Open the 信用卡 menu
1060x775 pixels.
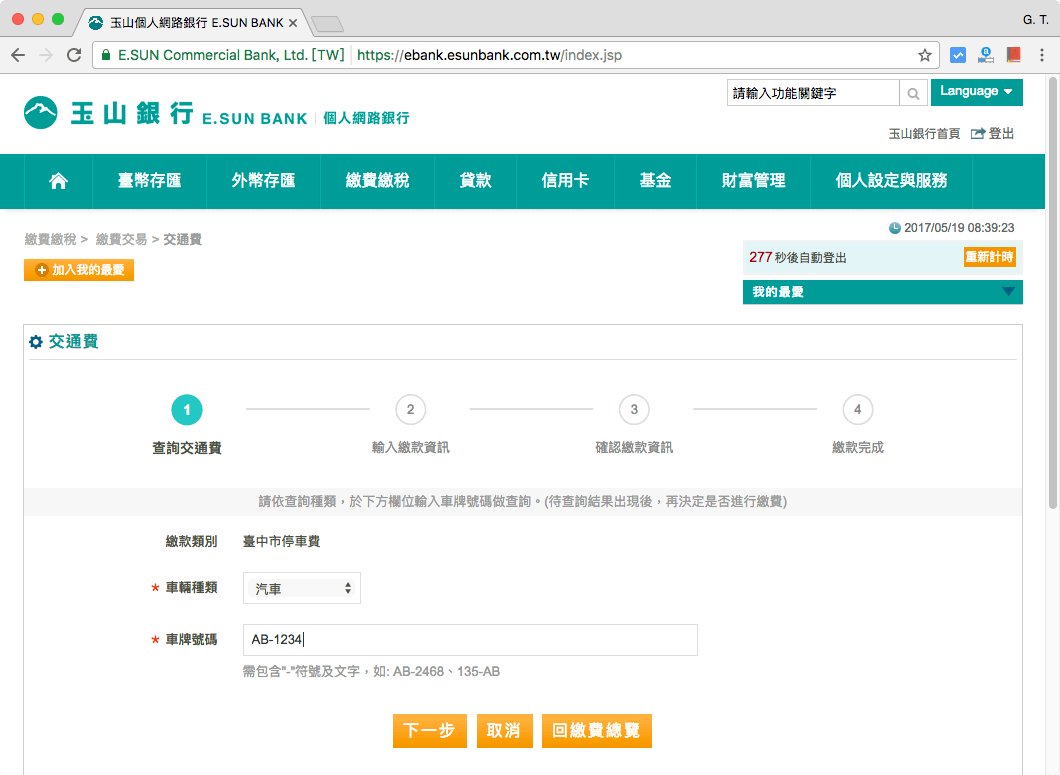565,181
